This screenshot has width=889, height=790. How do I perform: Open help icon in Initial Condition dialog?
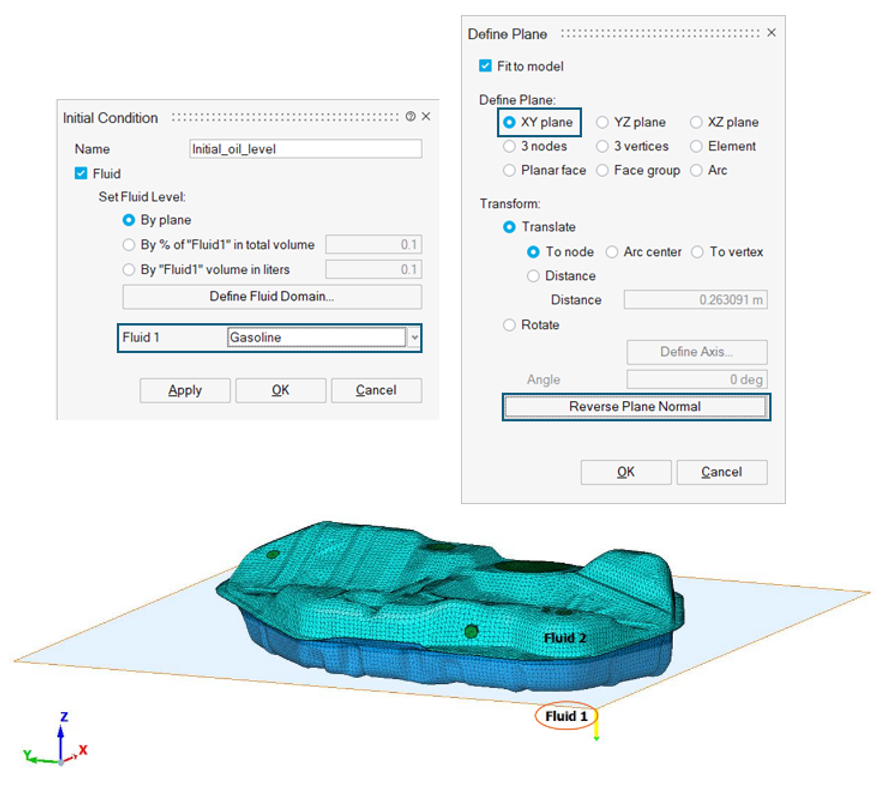(x=410, y=117)
